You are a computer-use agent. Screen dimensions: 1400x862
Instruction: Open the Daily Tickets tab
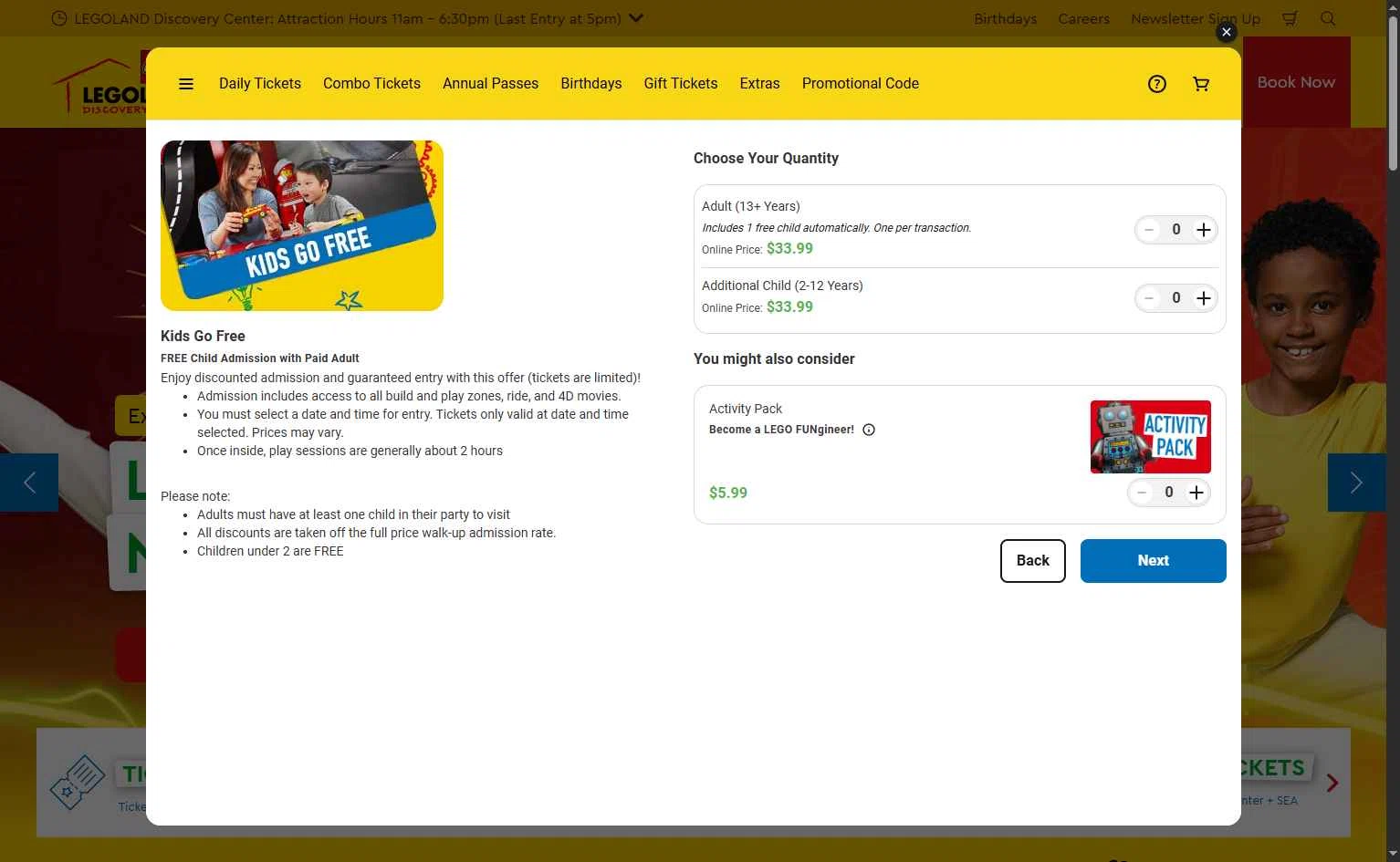point(260,84)
